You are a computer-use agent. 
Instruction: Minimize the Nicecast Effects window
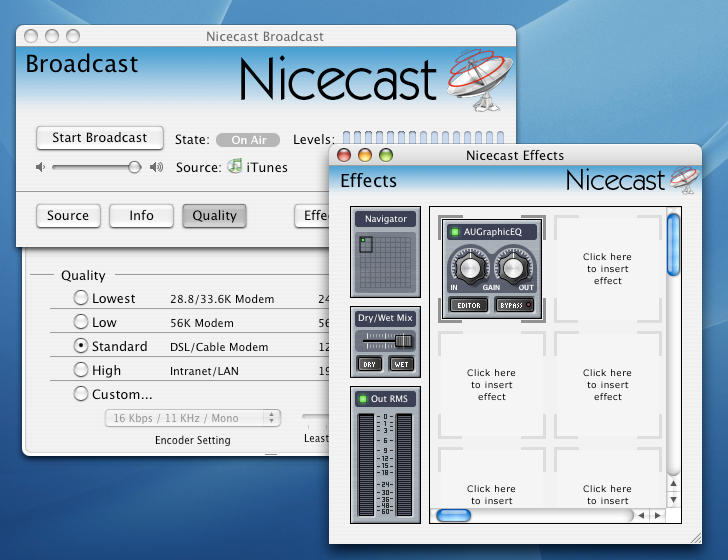365,155
